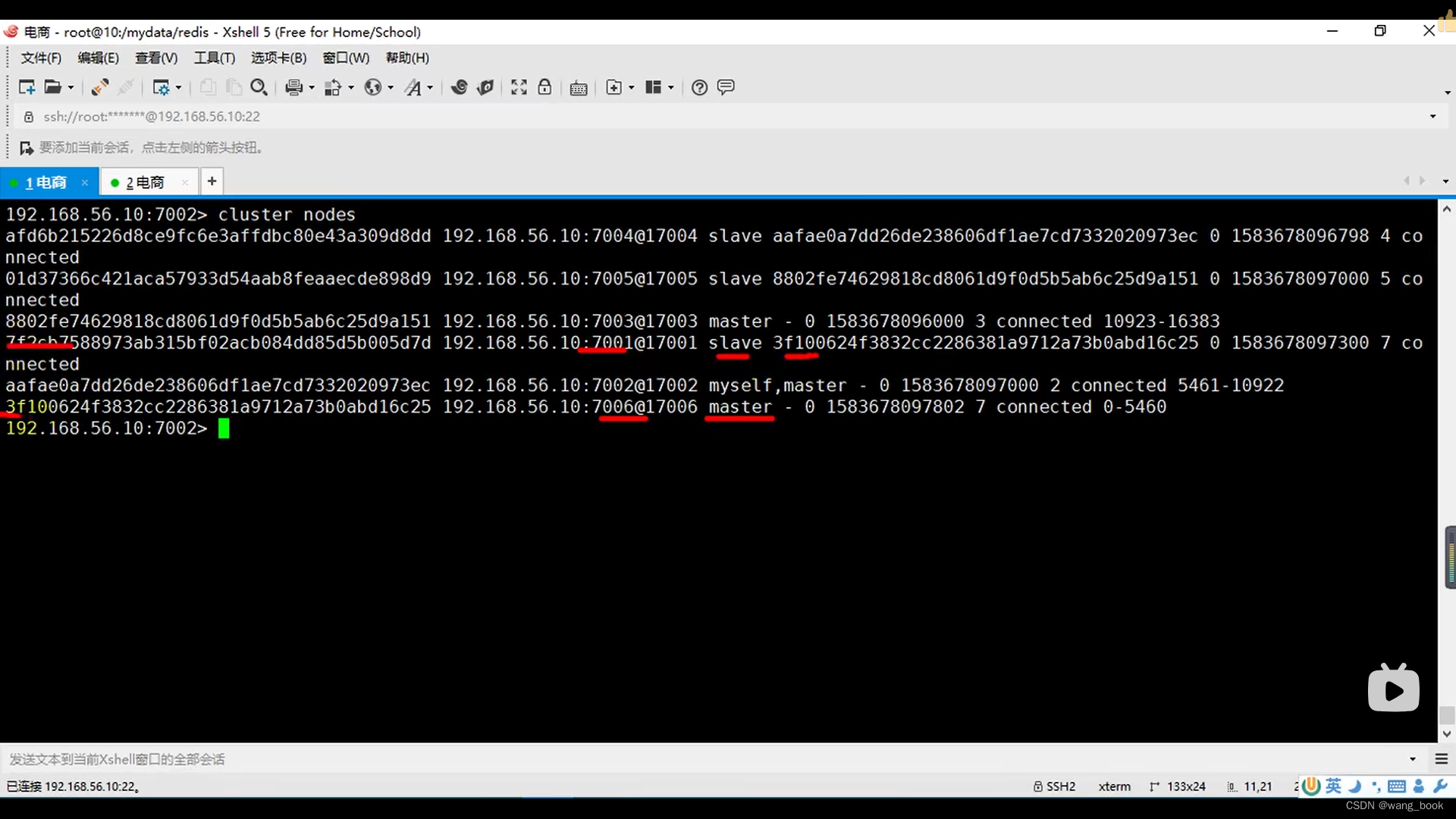Click the paste icon in toolbar
Image resolution: width=1456 pixels, height=819 pixels.
[x=234, y=87]
